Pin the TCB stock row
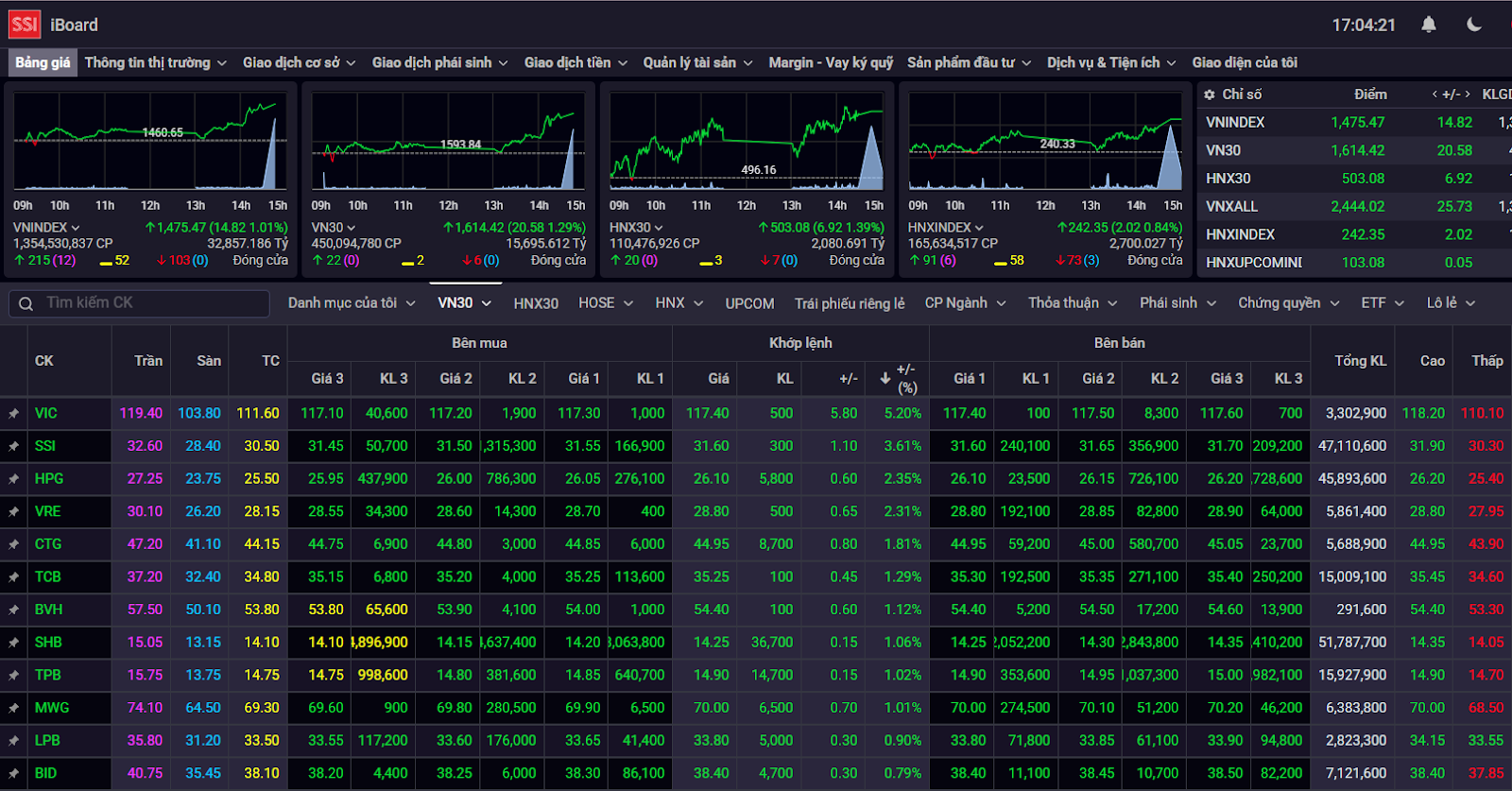 point(13,577)
